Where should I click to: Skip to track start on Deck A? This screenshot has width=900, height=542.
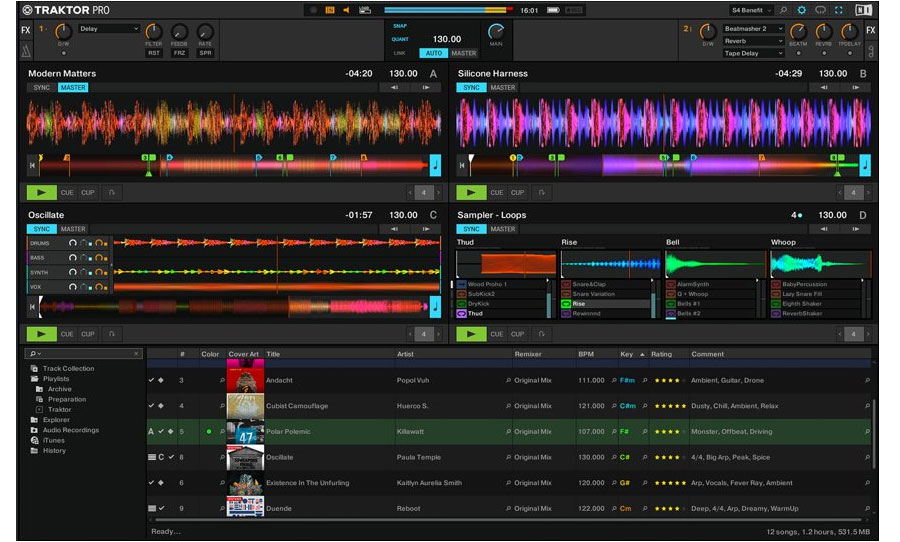click(32, 165)
